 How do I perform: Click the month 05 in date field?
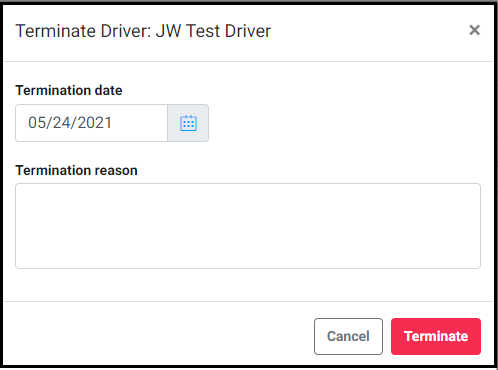coord(37,123)
